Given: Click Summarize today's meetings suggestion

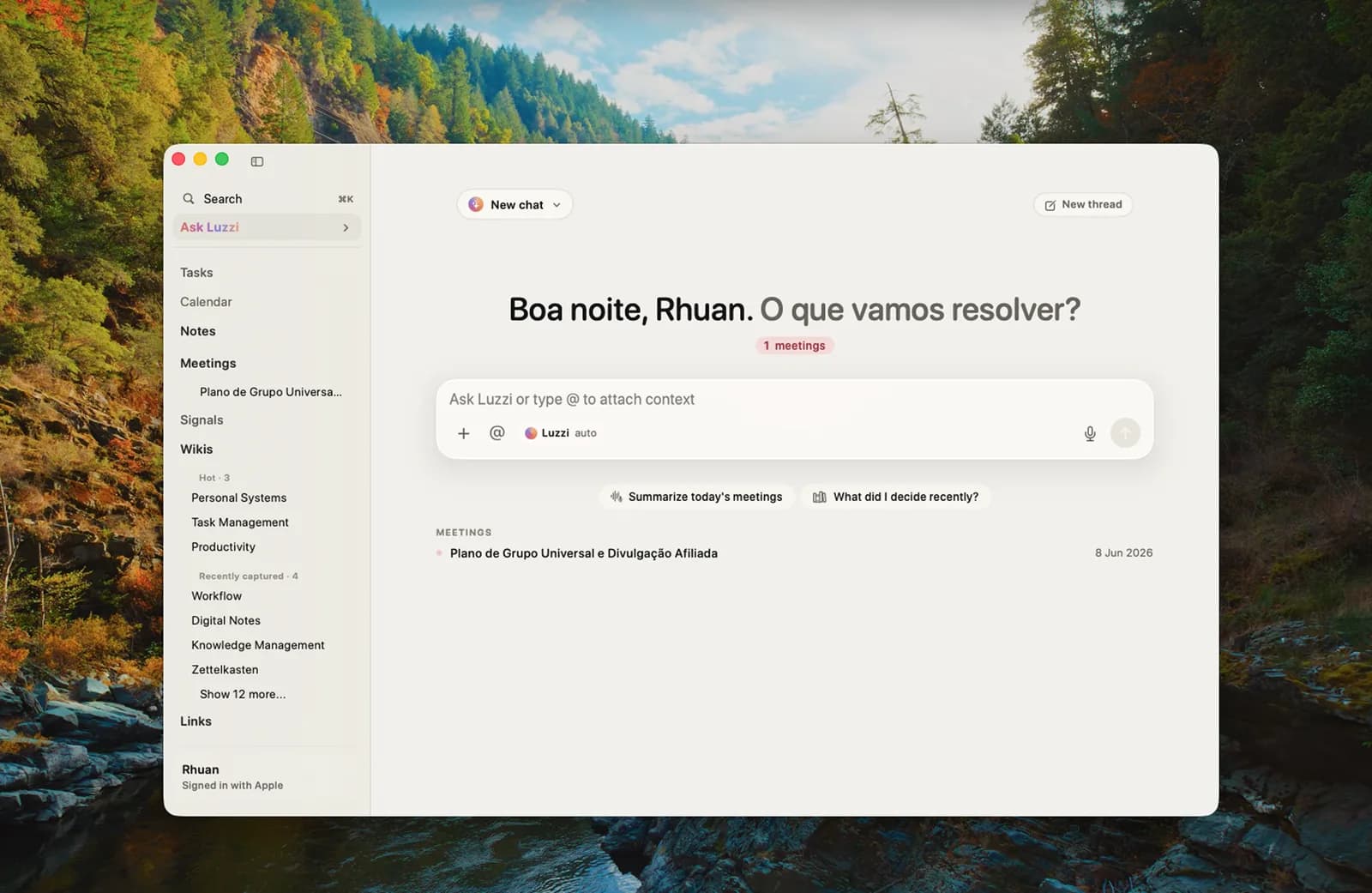Looking at the screenshot, I should click(x=696, y=497).
